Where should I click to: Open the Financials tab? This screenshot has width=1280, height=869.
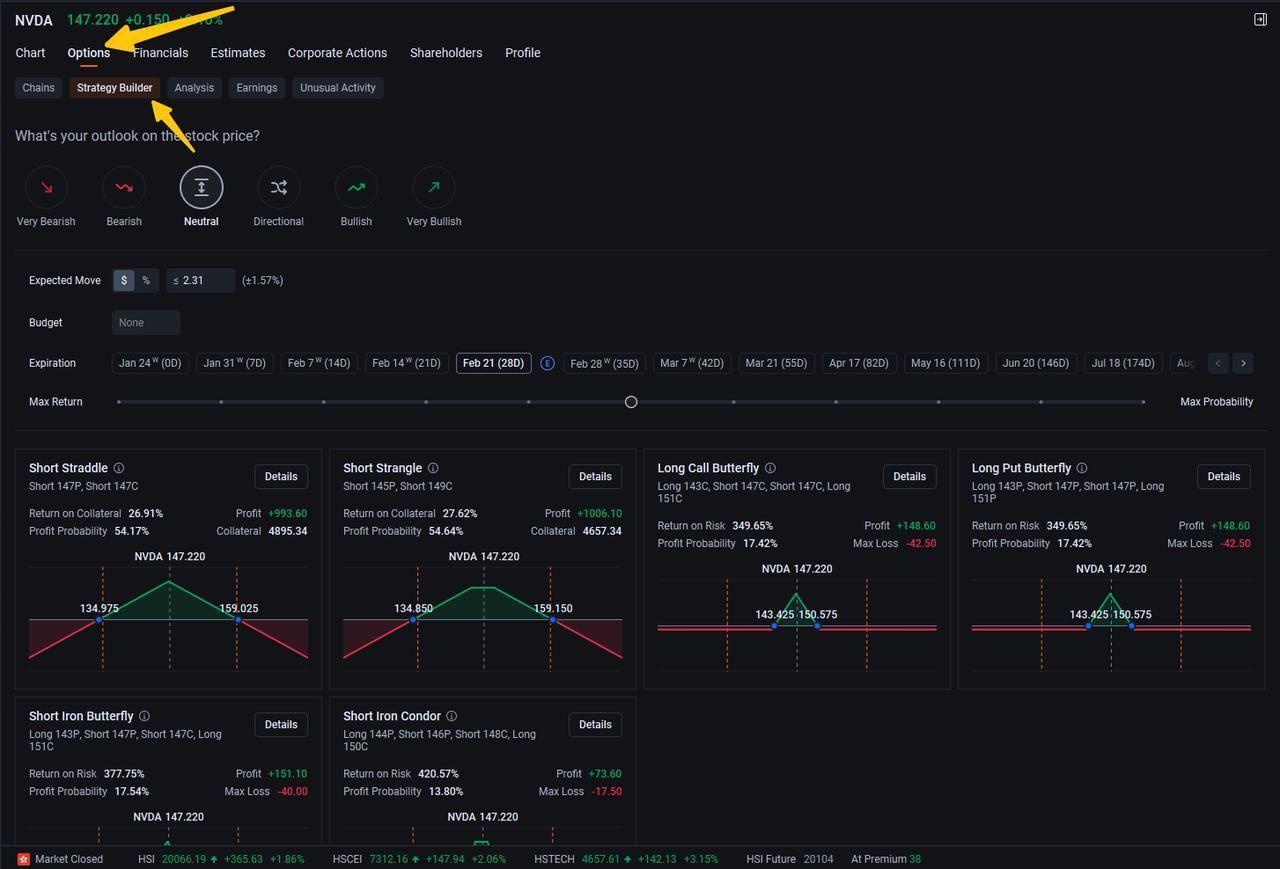point(160,53)
